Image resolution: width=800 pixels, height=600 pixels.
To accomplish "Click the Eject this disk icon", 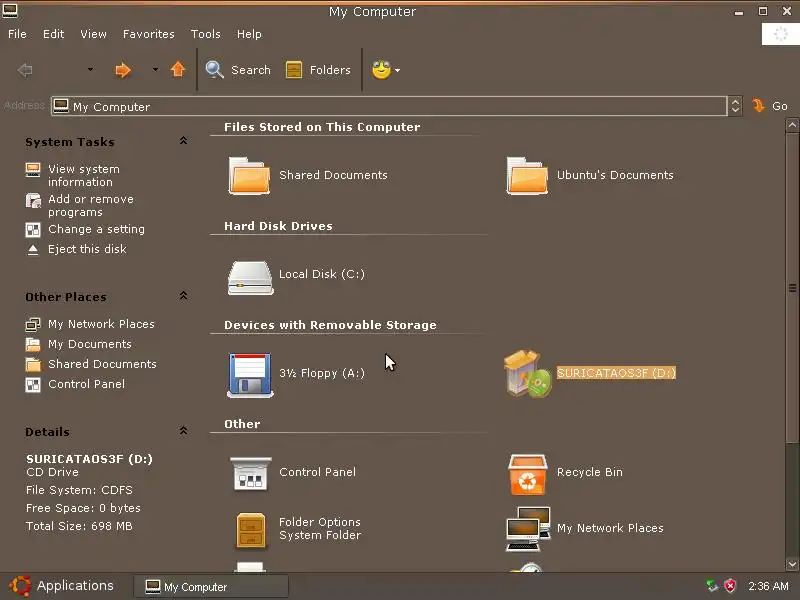I will [33, 249].
